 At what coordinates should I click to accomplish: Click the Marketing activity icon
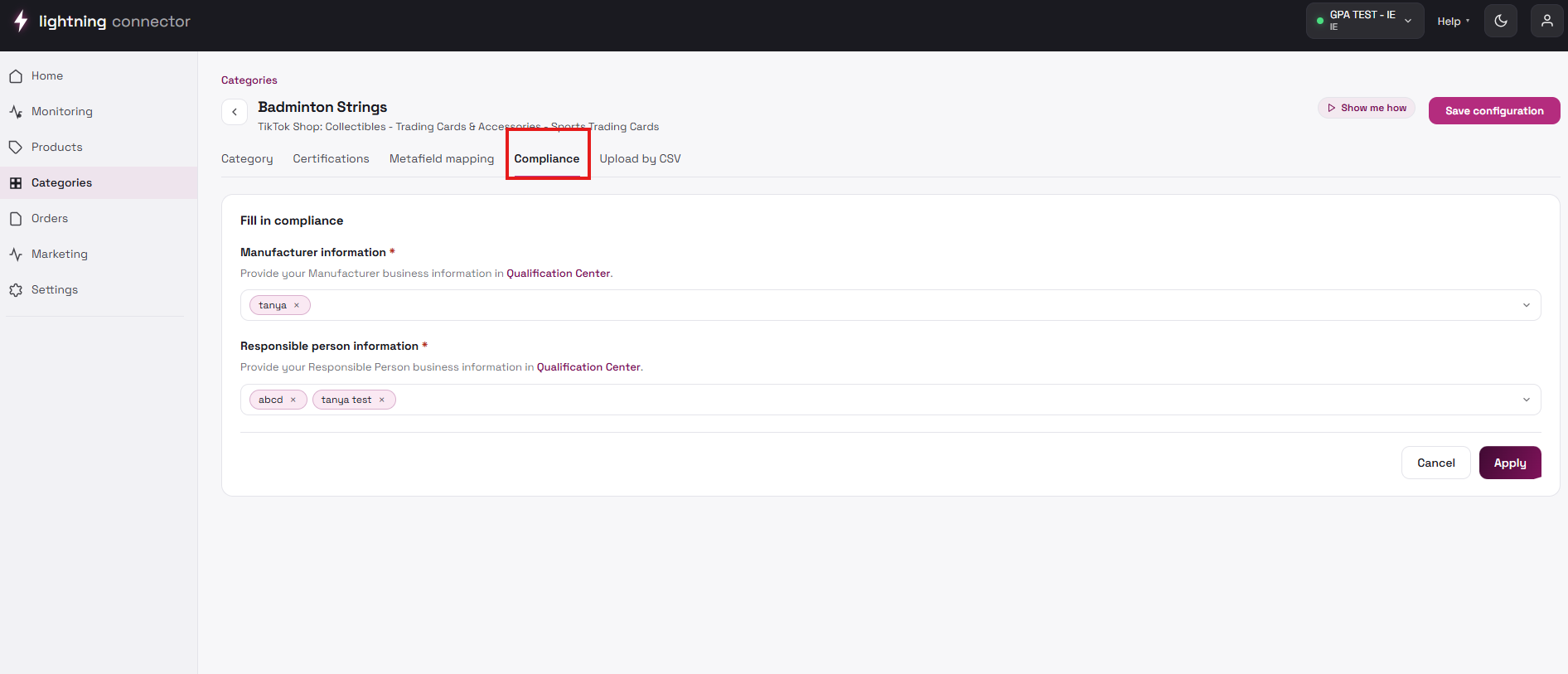coord(16,255)
